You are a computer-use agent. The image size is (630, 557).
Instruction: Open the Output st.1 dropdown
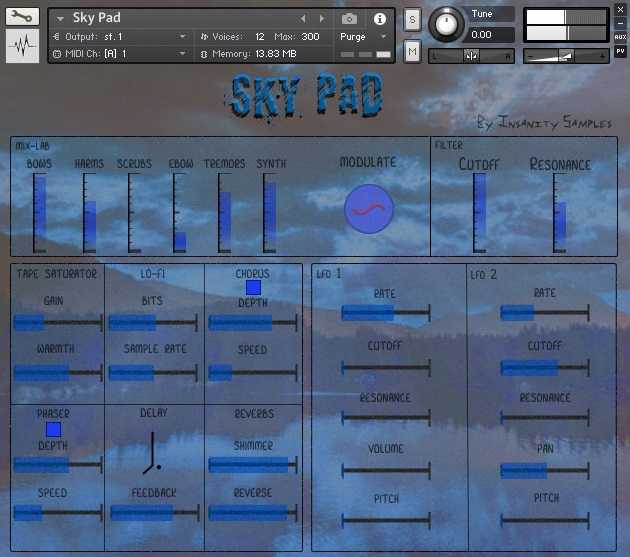click(183, 37)
